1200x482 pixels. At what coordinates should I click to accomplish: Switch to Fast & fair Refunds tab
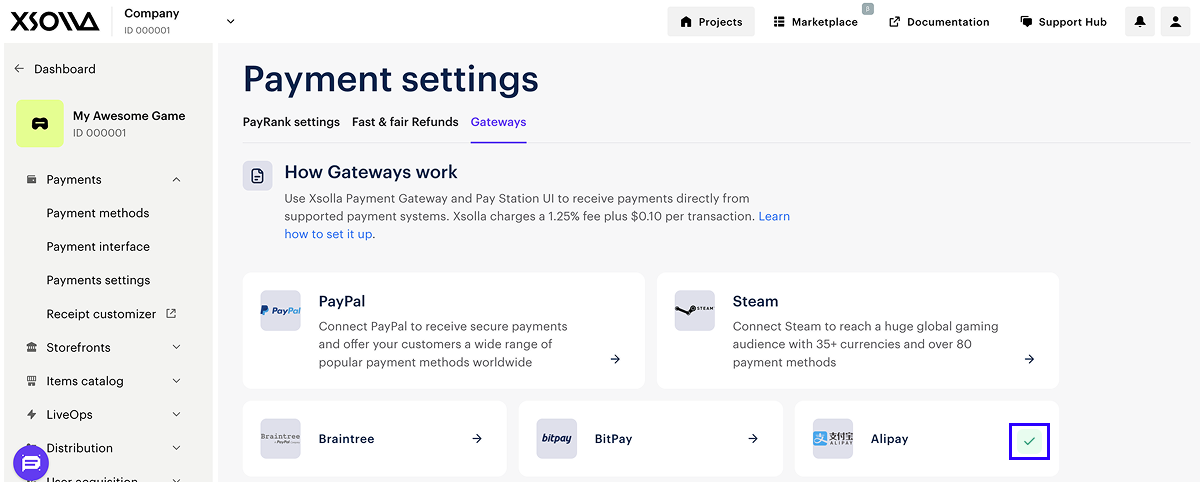pos(405,122)
